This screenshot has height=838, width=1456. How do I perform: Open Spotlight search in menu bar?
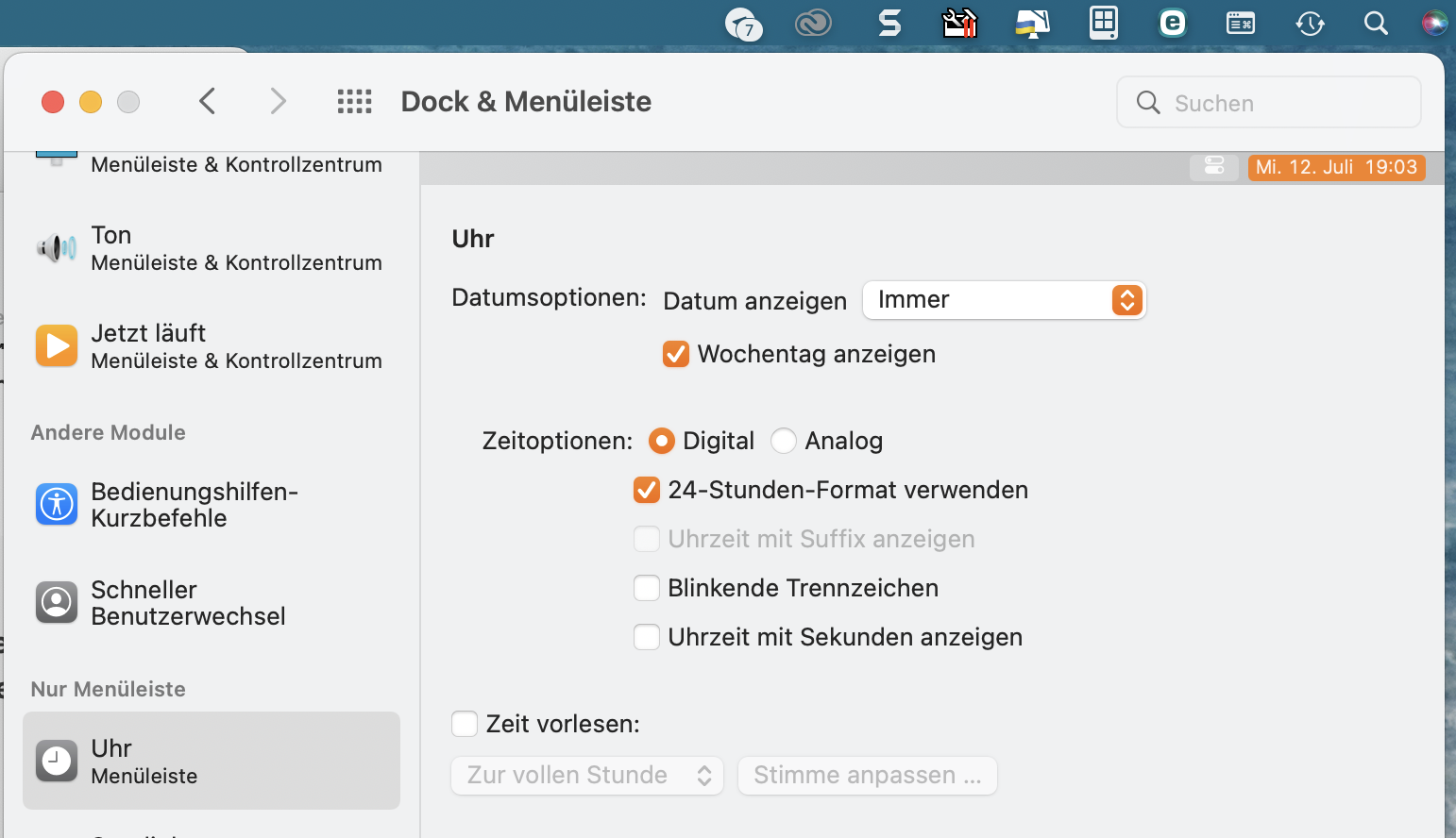tap(1376, 24)
